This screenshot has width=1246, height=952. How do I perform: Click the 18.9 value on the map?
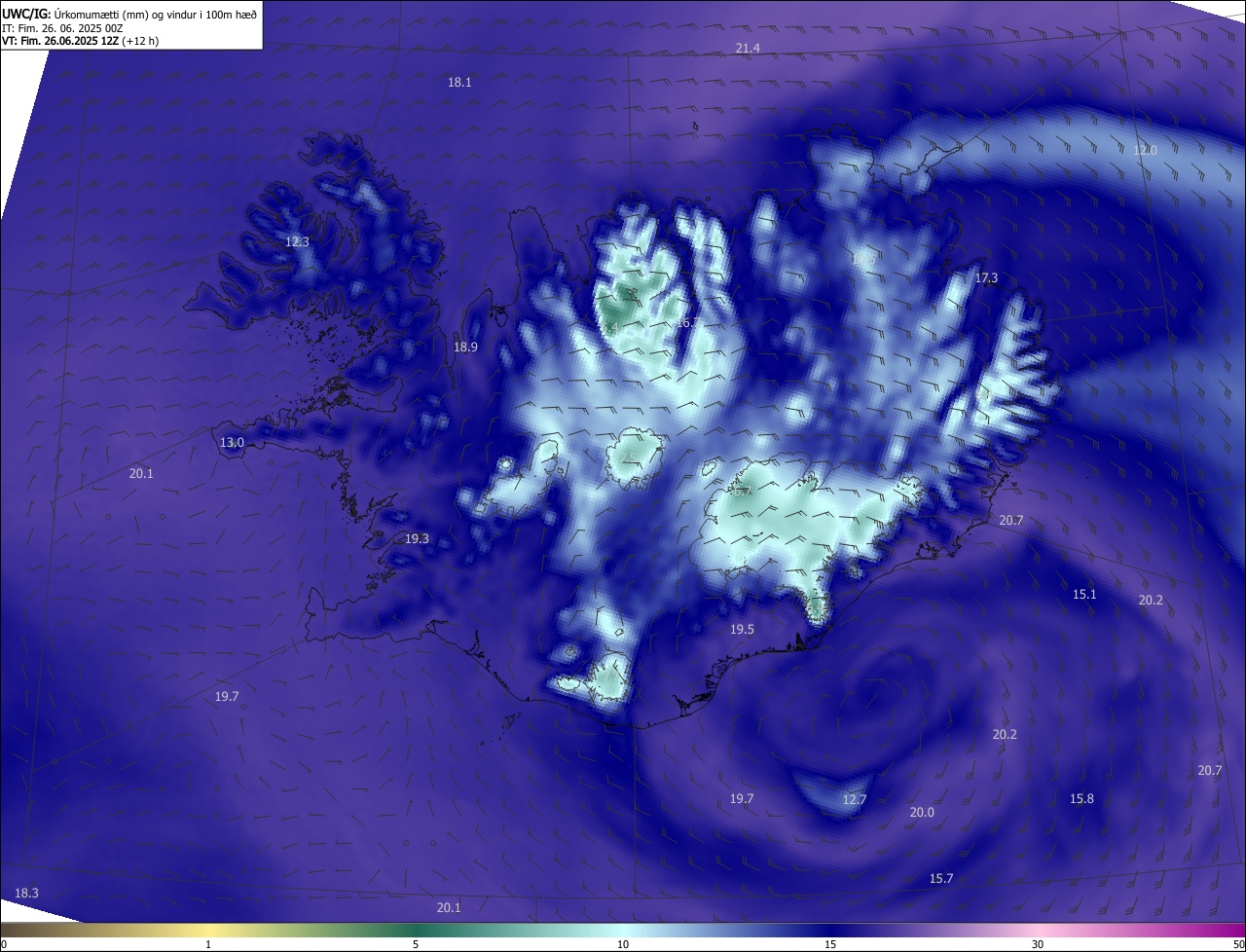[465, 348]
